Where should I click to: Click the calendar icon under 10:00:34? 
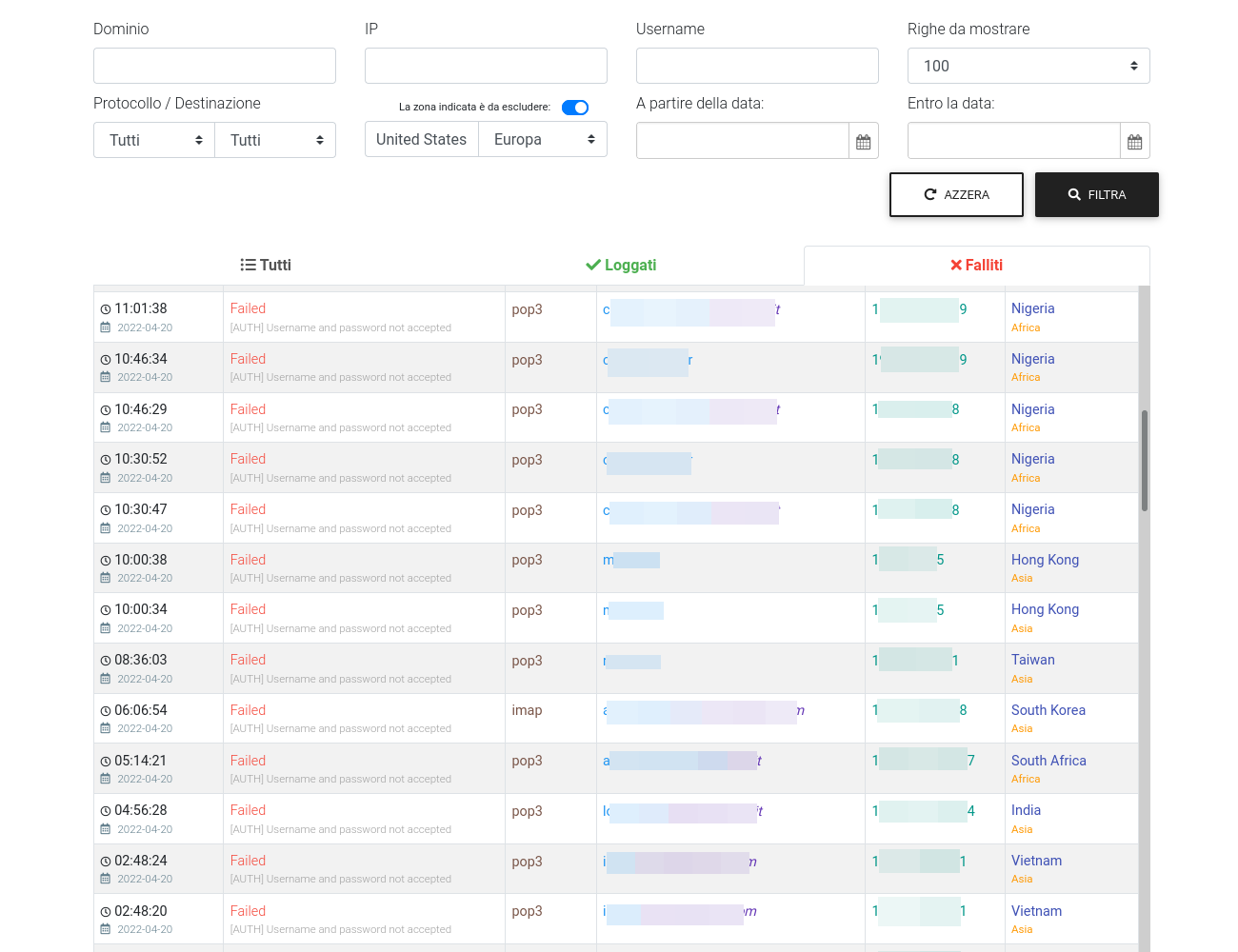click(106, 628)
